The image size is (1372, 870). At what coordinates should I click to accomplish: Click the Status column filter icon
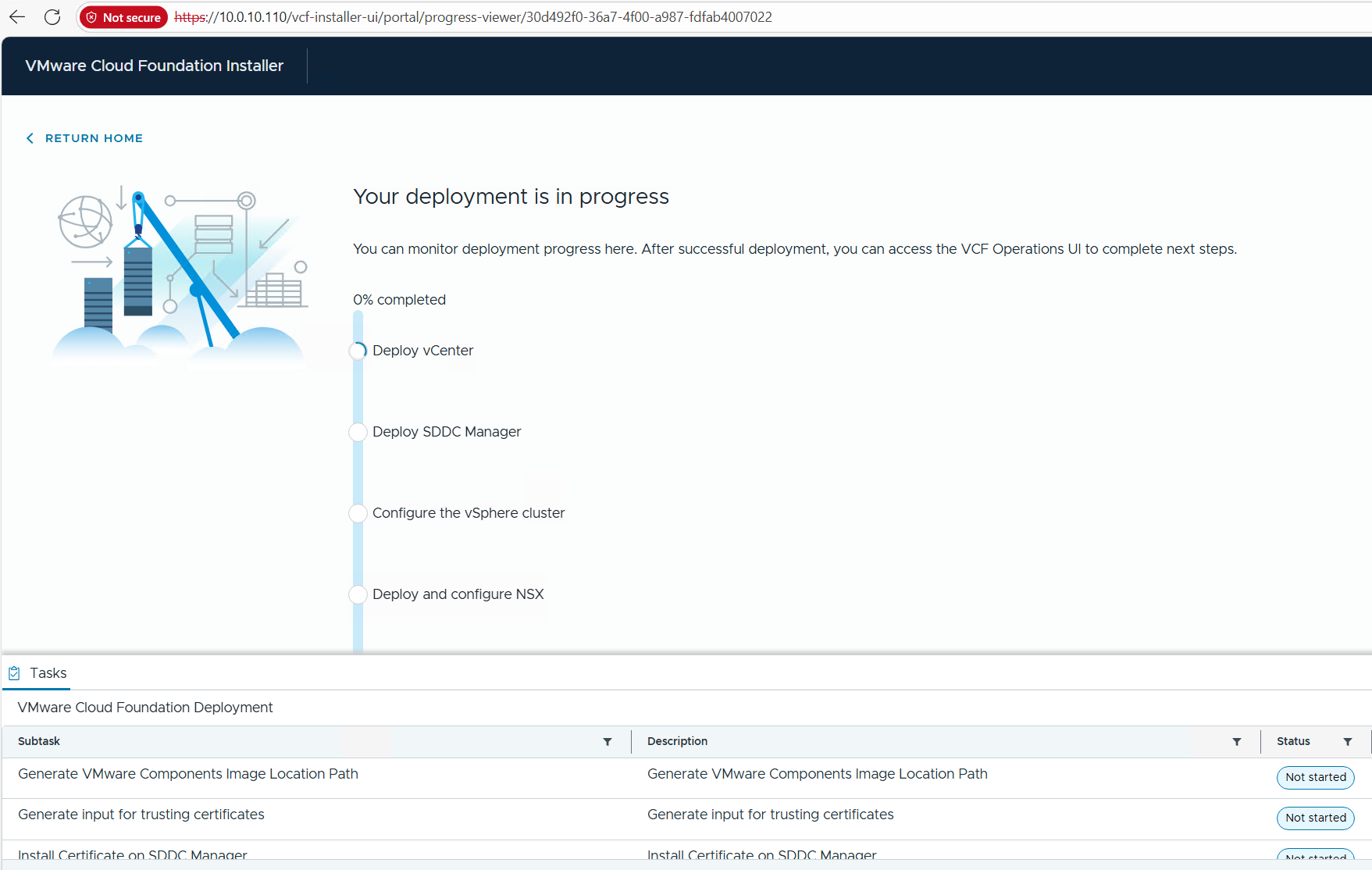coord(1348,742)
